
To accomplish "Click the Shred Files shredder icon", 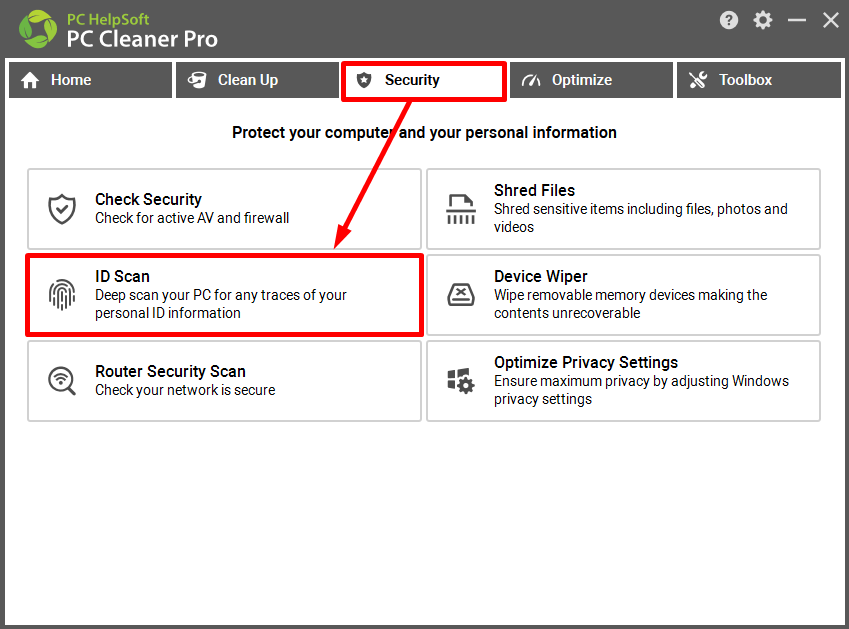I will (461, 209).
